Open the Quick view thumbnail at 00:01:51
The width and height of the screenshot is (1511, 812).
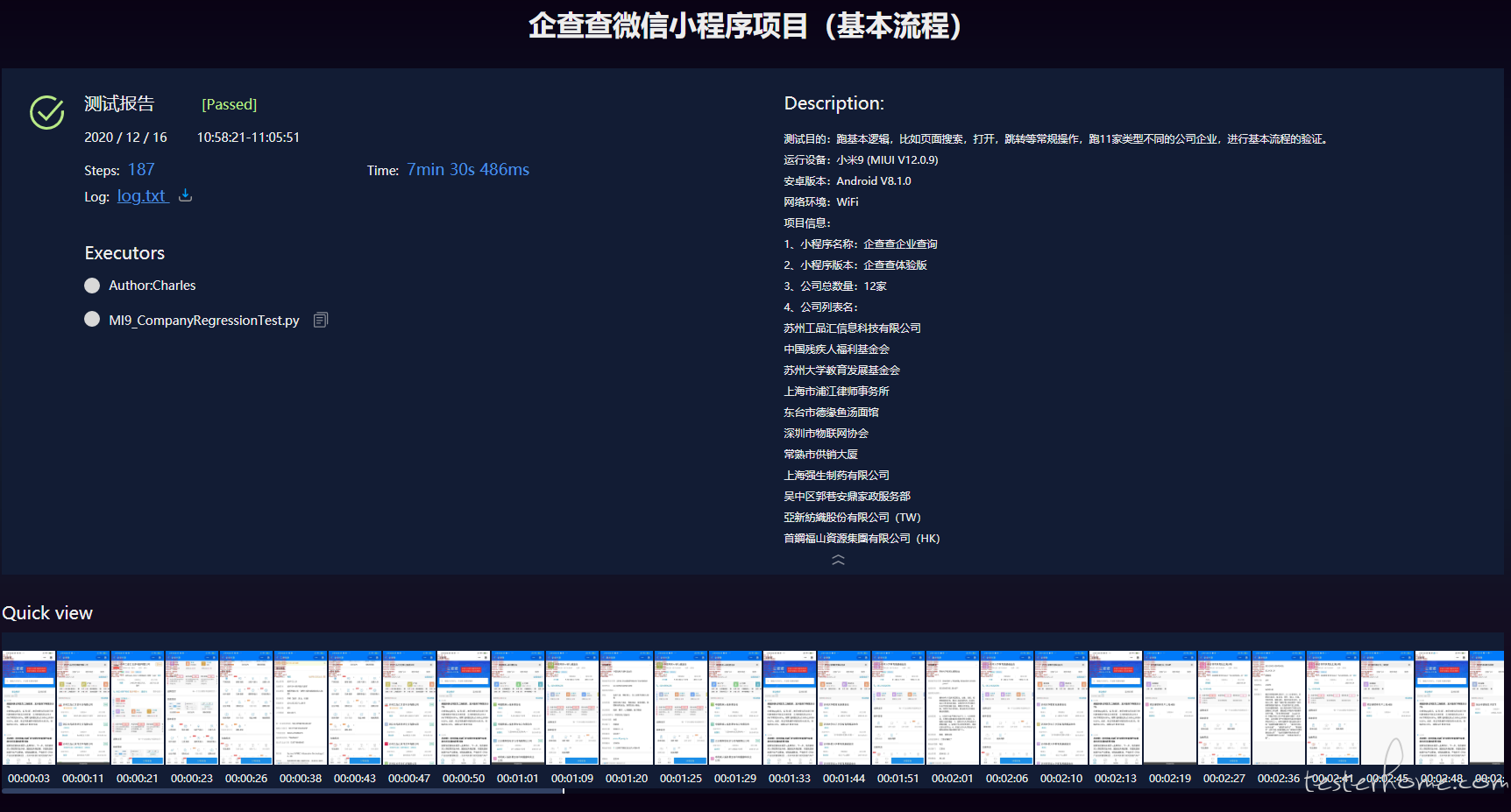coord(898,708)
